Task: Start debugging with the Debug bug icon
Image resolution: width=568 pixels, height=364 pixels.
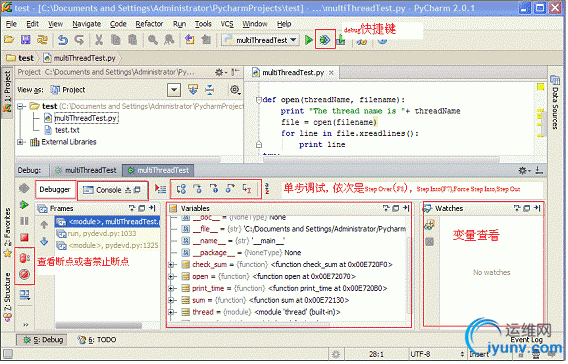Action: coord(325,40)
